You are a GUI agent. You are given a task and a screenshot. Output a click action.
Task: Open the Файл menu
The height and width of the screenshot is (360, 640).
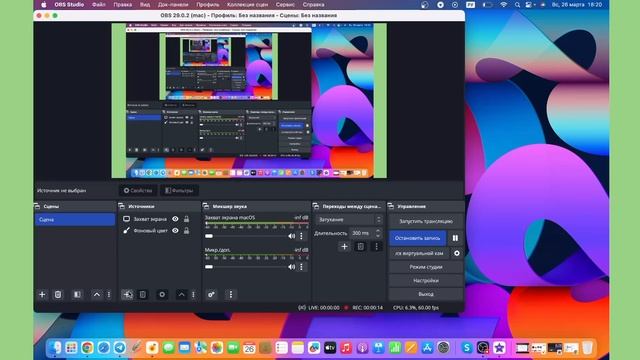98,4
